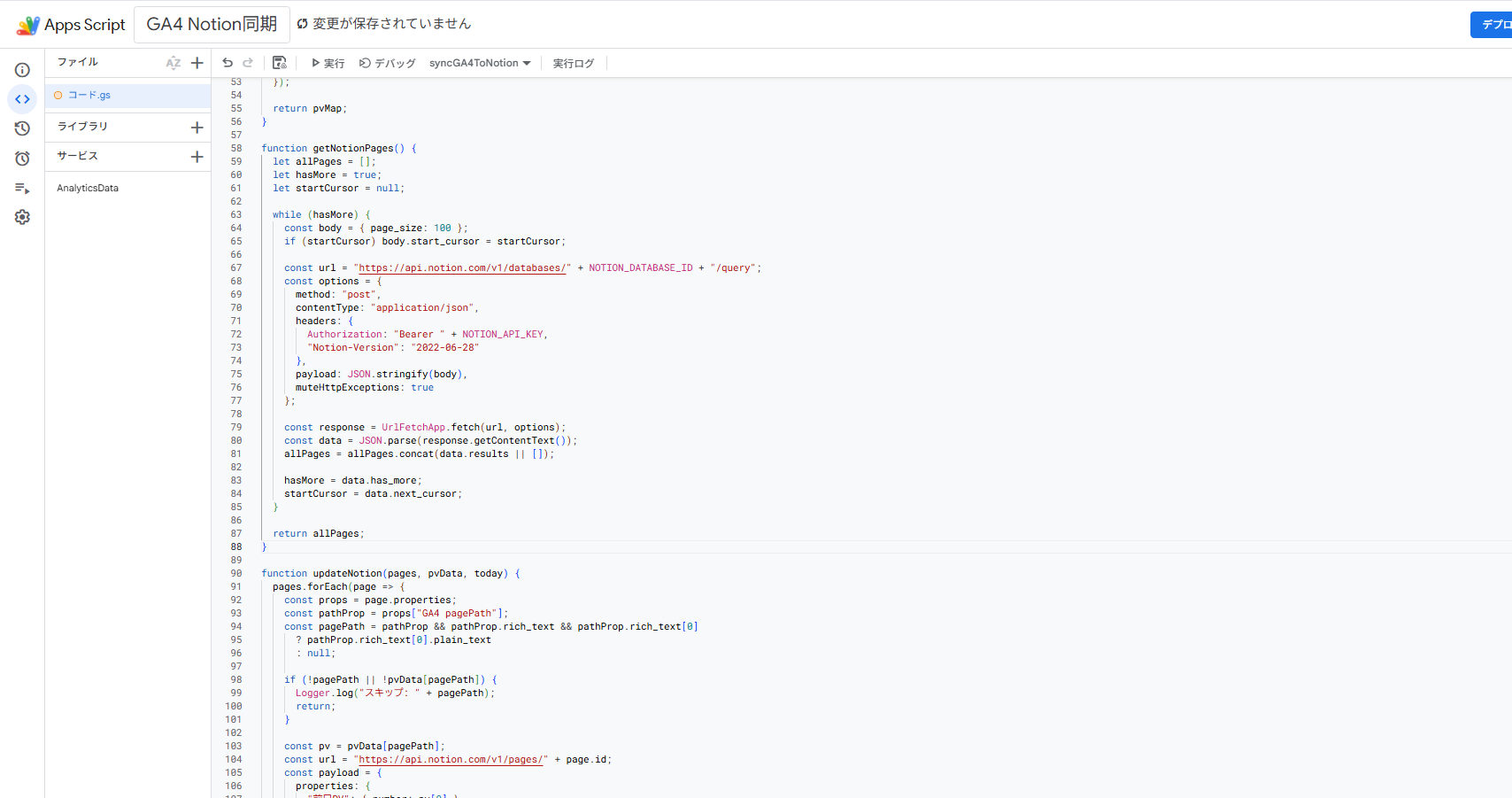The width and height of the screenshot is (1512, 798).
Task: Redo the last edit
Action: (248, 63)
